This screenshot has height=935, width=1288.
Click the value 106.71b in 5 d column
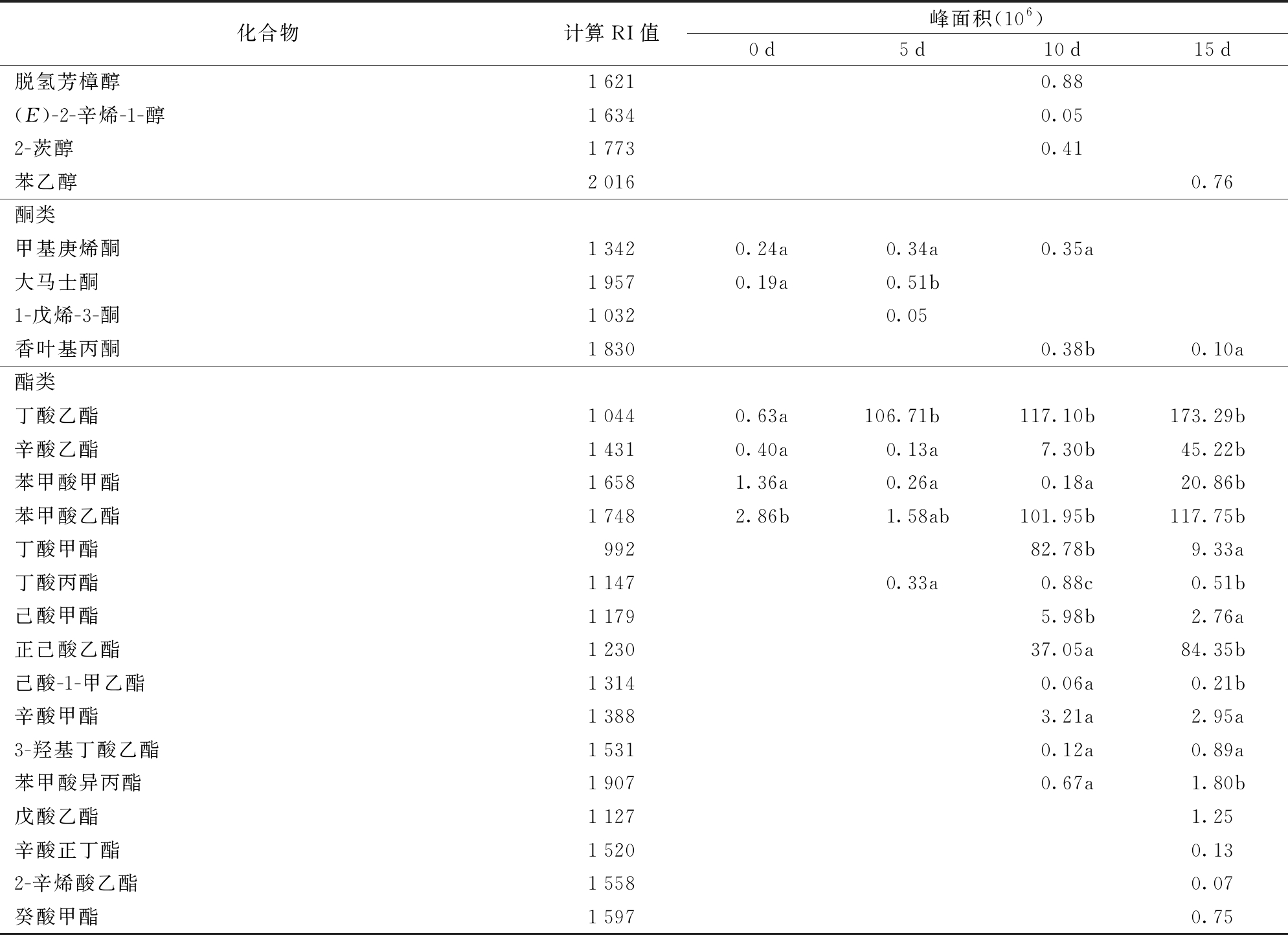(x=901, y=416)
